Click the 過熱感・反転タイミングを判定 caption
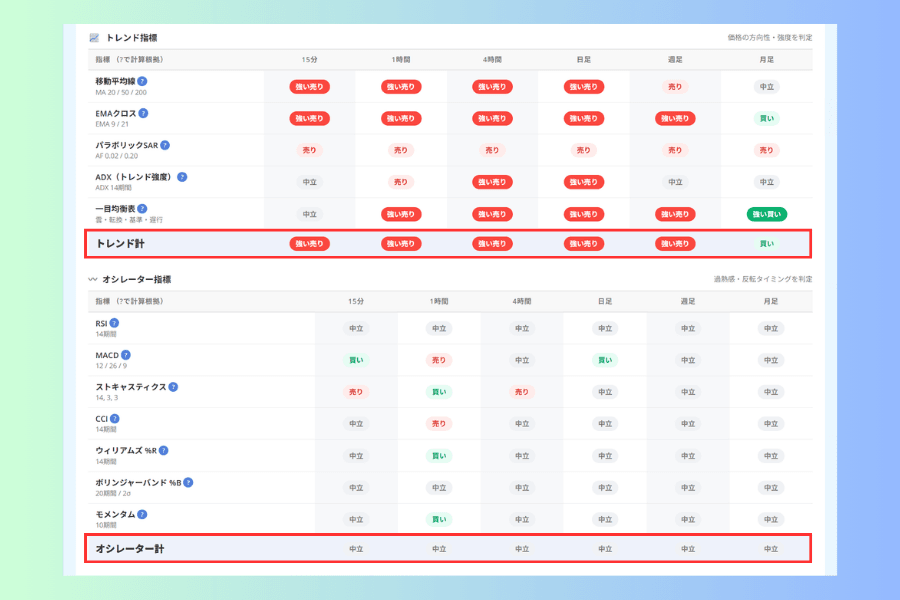The height and width of the screenshot is (600, 900). 763,280
